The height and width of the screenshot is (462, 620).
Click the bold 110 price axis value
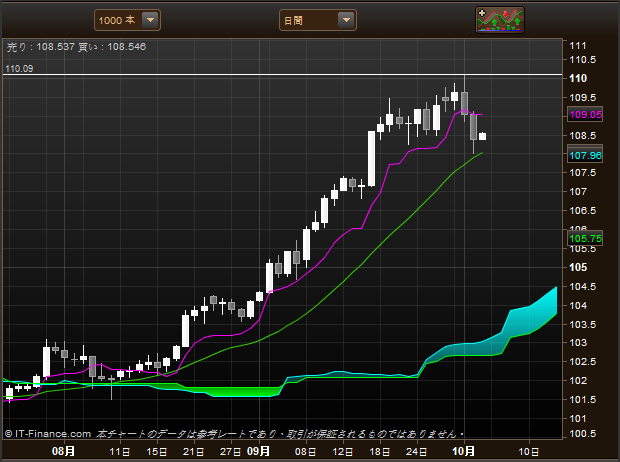(578, 78)
